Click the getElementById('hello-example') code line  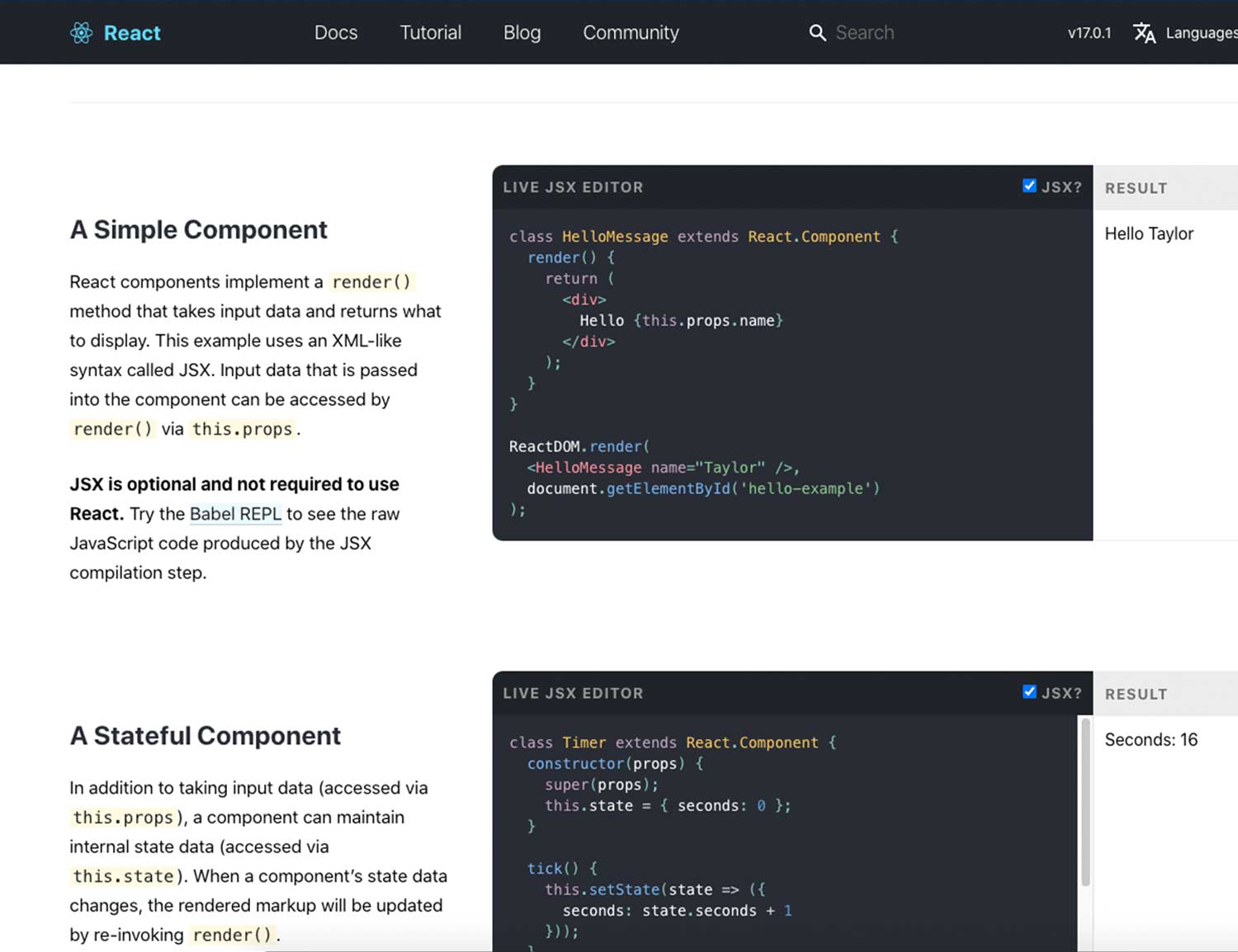703,488
